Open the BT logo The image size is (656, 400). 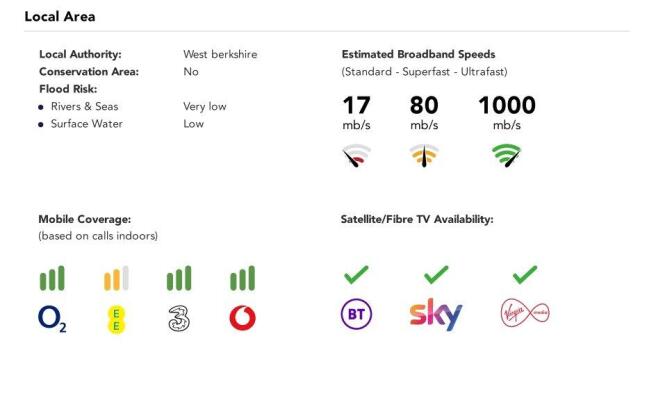click(356, 314)
